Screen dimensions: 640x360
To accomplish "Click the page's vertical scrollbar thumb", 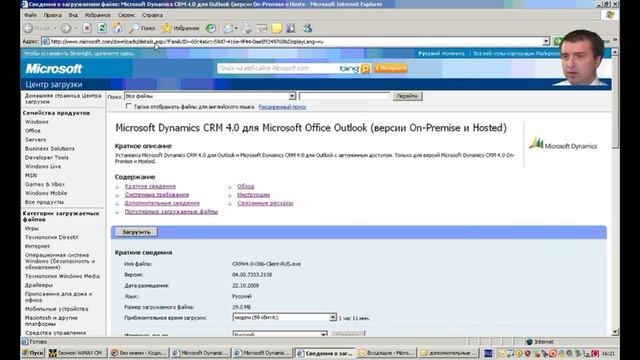I will click(x=615, y=102).
